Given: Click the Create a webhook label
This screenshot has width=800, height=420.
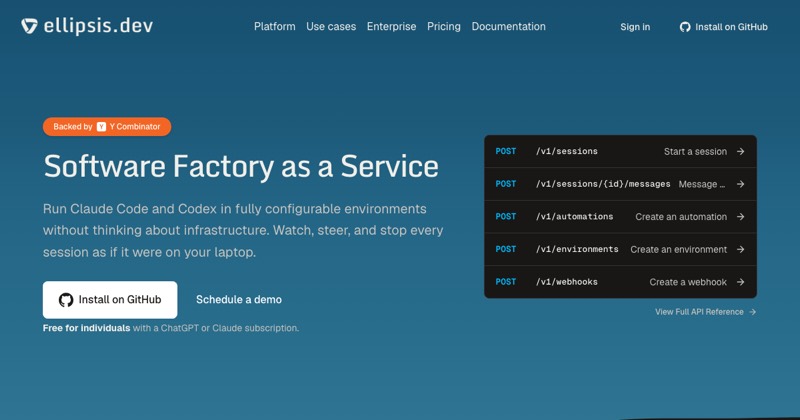Looking at the screenshot, I should click(688, 282).
